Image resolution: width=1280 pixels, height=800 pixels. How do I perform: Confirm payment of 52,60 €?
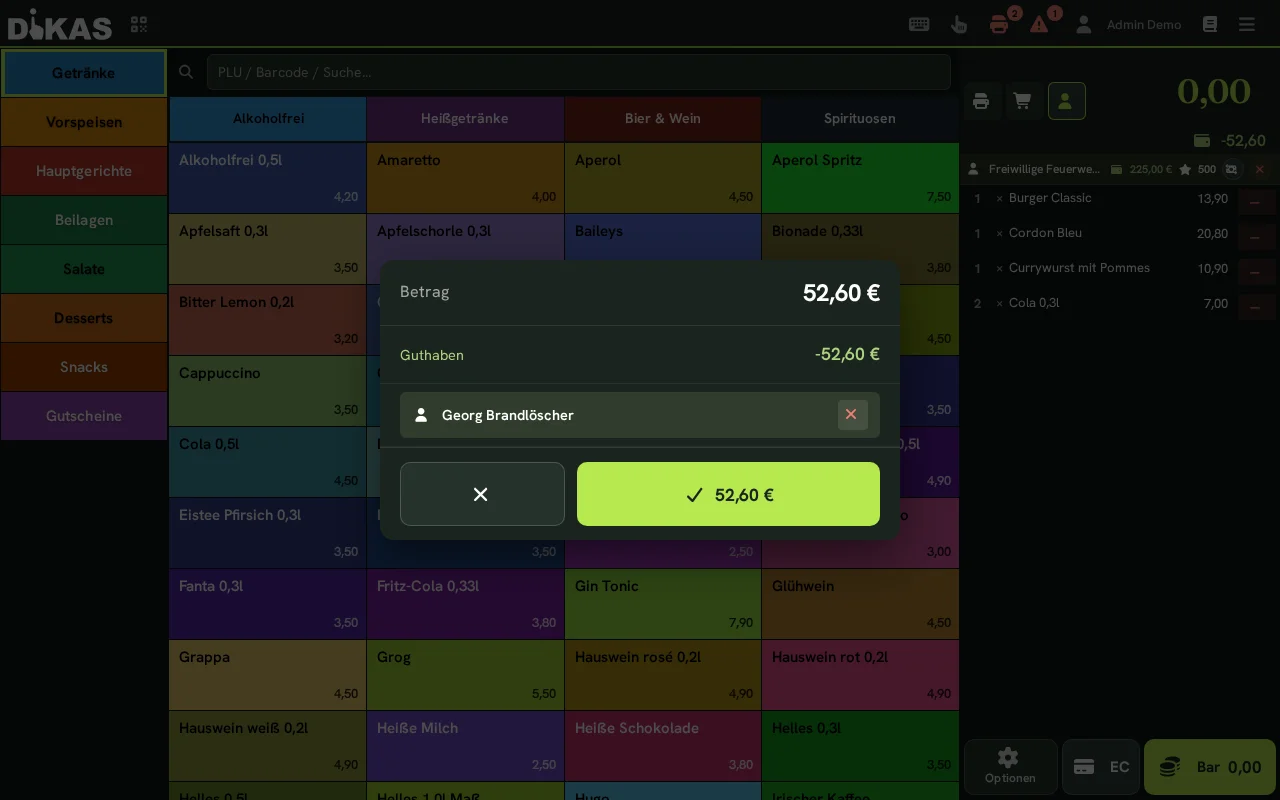(x=728, y=494)
